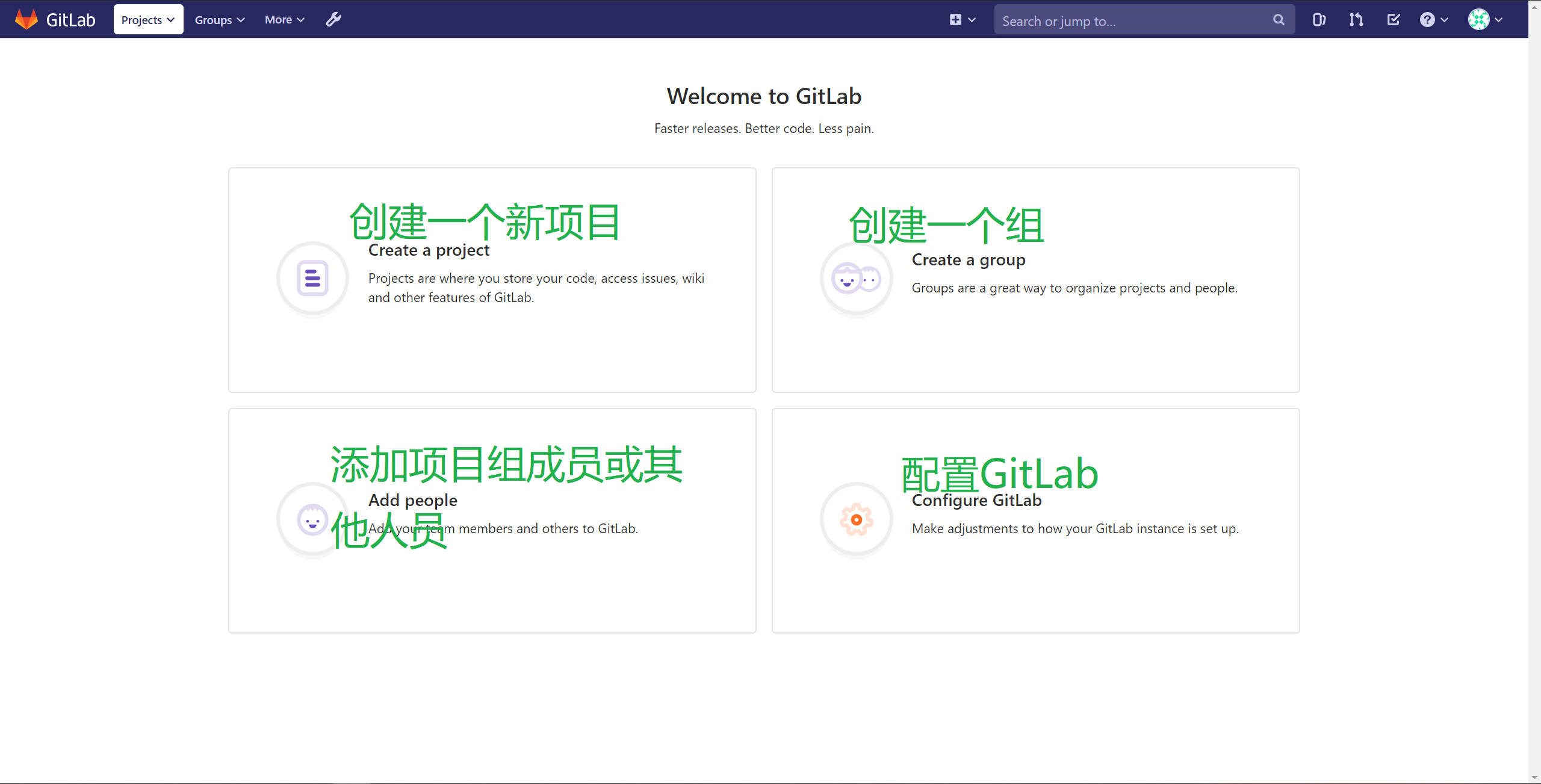Open the Create a project heading
The image size is (1541, 784).
(x=429, y=250)
